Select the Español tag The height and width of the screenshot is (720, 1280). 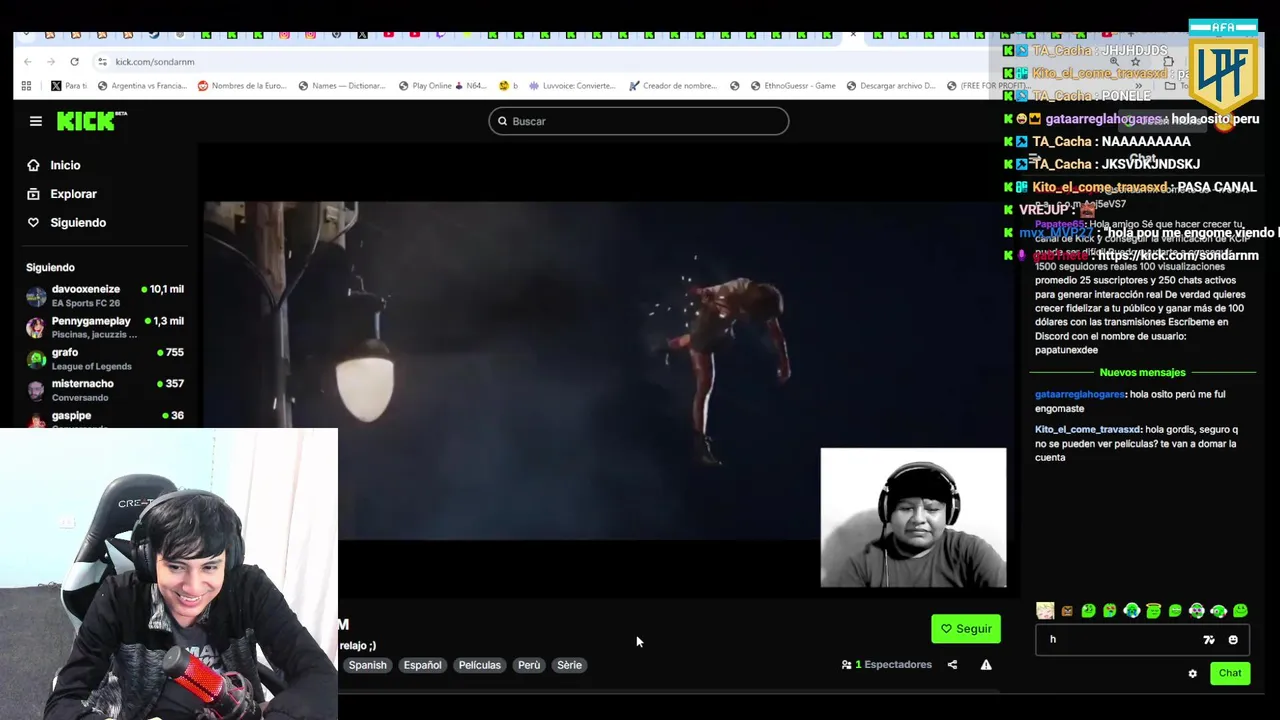click(422, 665)
